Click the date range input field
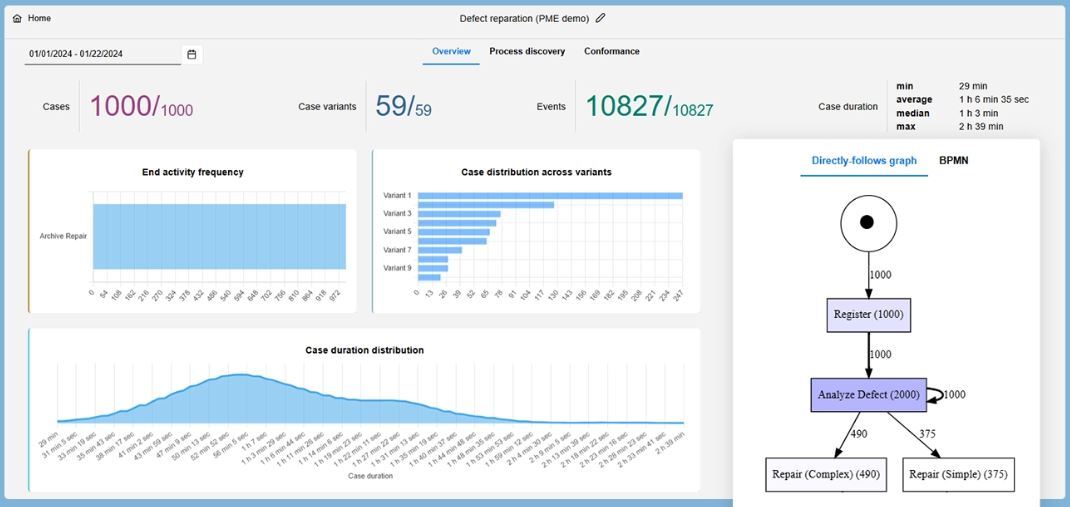Screen dimensions: 1070x507 pos(102,54)
